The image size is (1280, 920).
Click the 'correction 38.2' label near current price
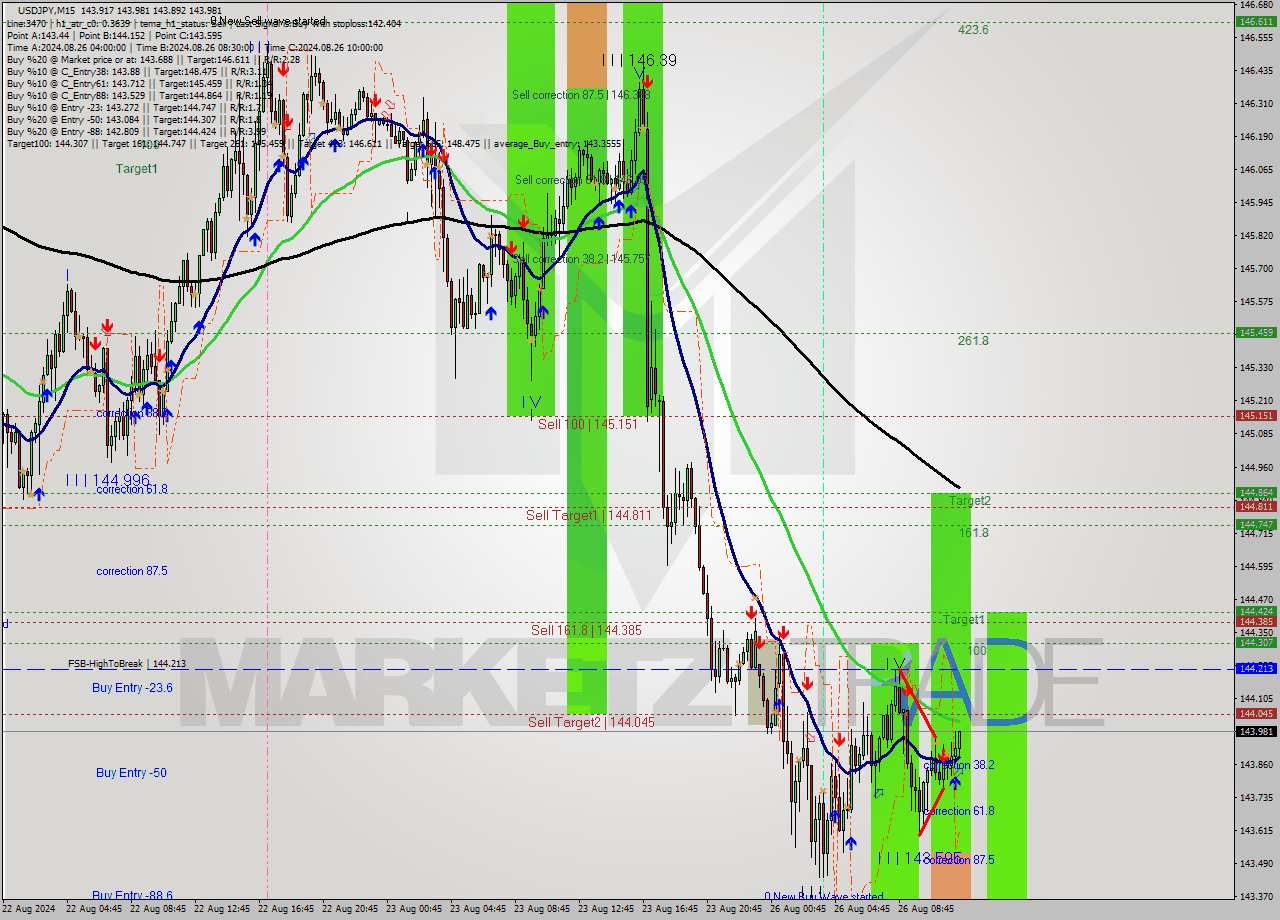(959, 765)
